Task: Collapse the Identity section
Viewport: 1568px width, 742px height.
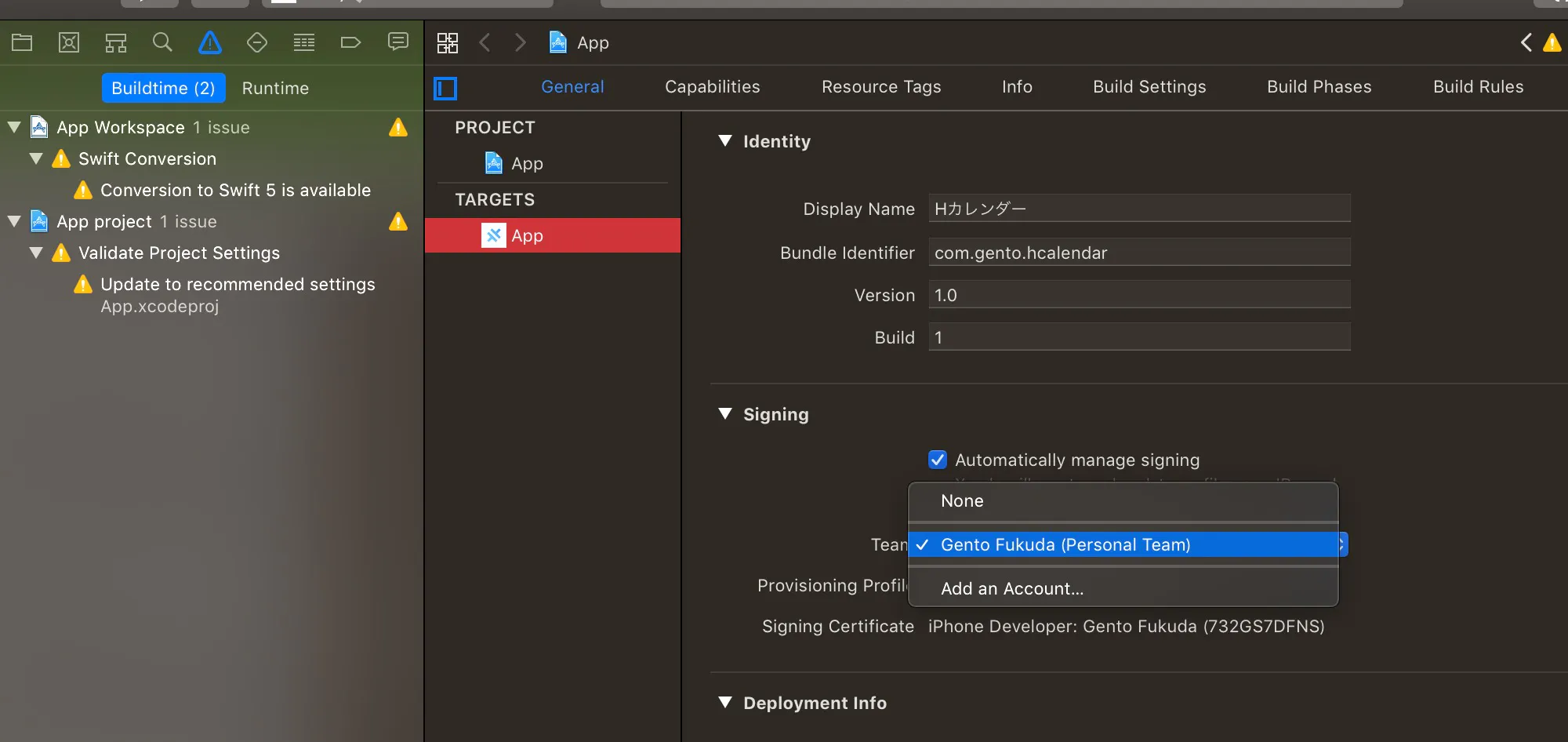Action: (x=725, y=141)
